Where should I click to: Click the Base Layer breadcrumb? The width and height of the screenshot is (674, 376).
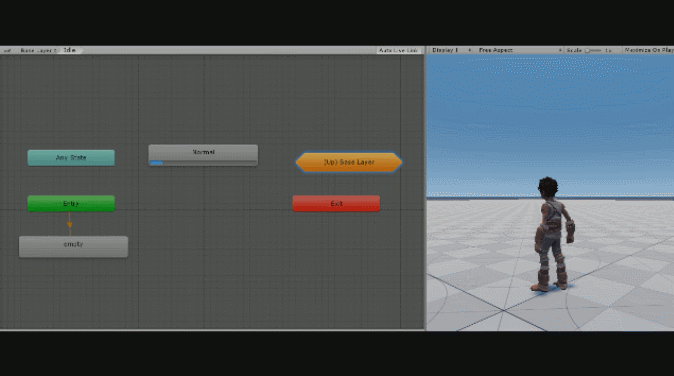coord(38,50)
